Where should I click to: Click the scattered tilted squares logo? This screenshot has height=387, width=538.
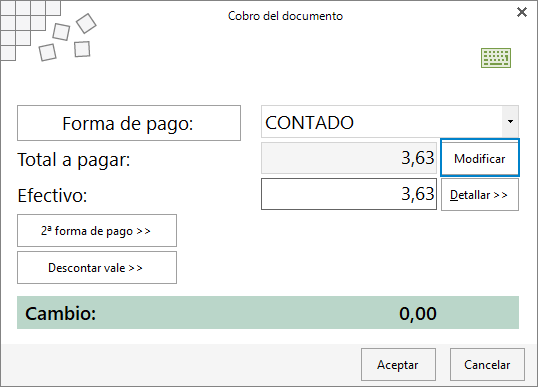[68, 37]
